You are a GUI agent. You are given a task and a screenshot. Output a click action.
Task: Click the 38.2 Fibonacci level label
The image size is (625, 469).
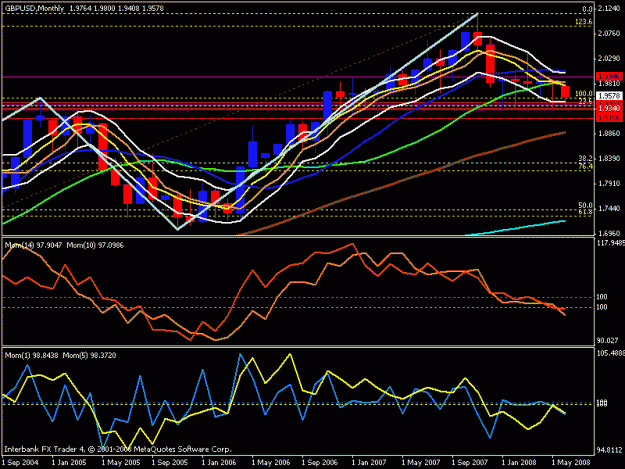tap(585, 159)
